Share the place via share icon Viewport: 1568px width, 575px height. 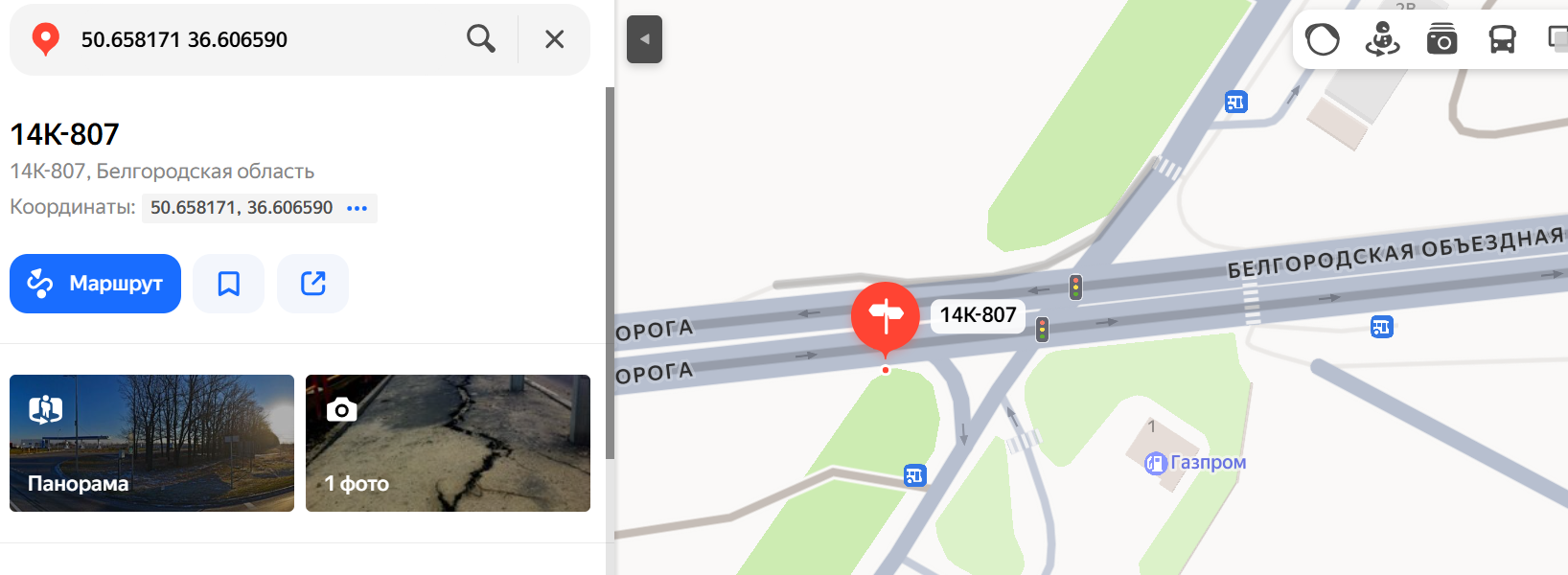tap(312, 284)
